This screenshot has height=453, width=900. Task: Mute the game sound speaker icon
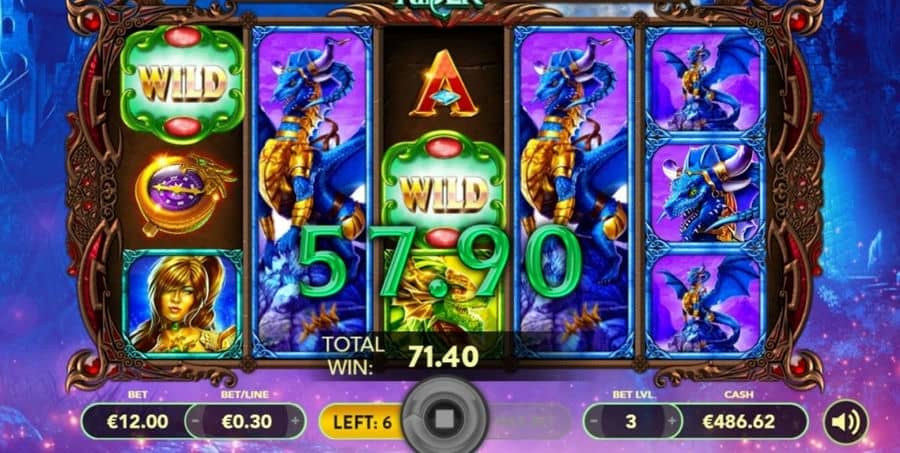pyautogui.click(x=845, y=422)
